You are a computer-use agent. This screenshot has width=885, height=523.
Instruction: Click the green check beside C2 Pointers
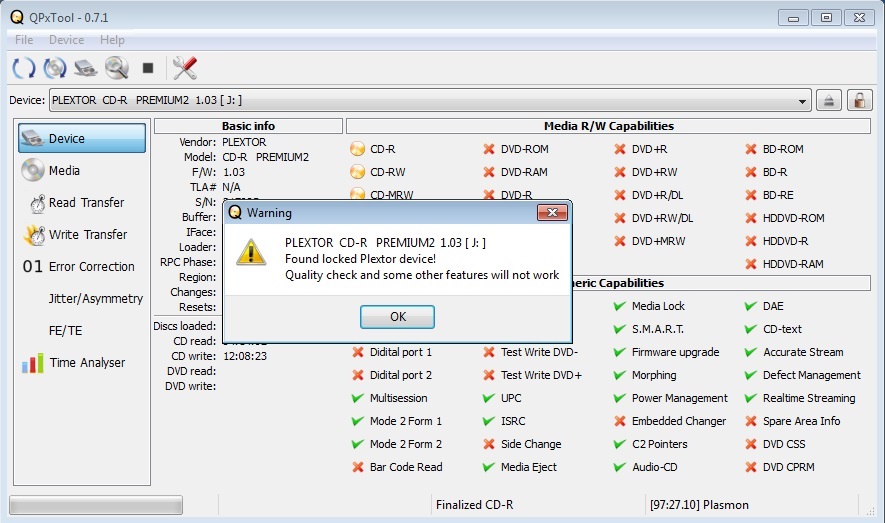pos(620,444)
